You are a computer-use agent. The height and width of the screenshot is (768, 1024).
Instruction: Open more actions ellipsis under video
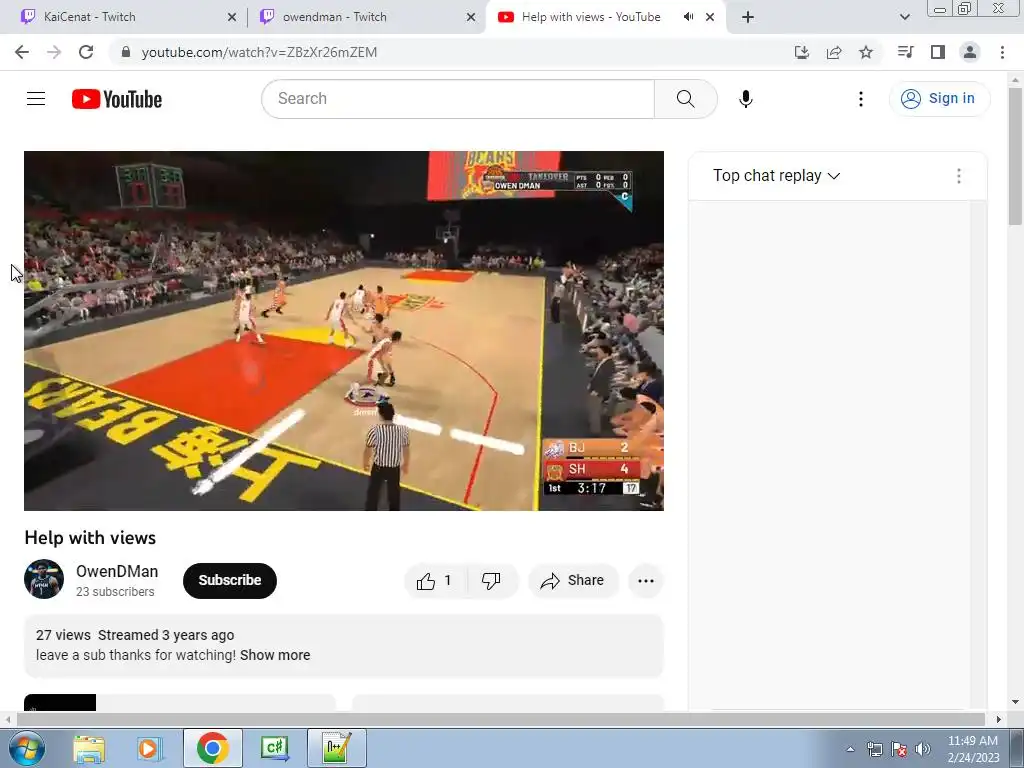(x=646, y=581)
